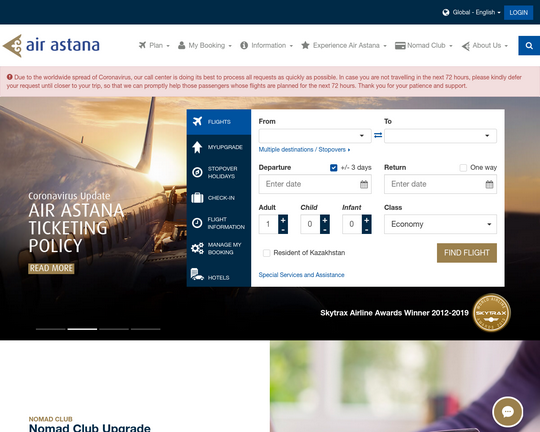Image resolution: width=540 pixels, height=432 pixels.
Task: Click the Hotels building icon
Action: click(x=197, y=274)
